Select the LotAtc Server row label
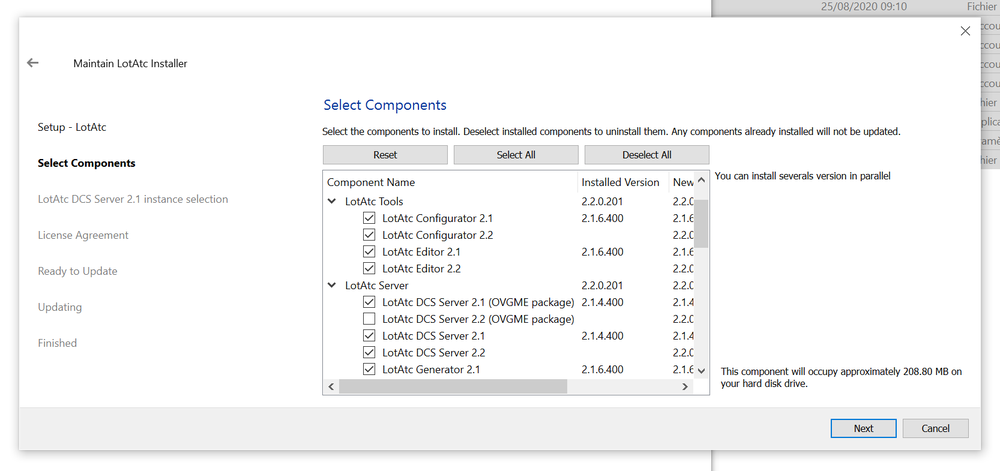The image size is (1000, 471). pos(376,286)
